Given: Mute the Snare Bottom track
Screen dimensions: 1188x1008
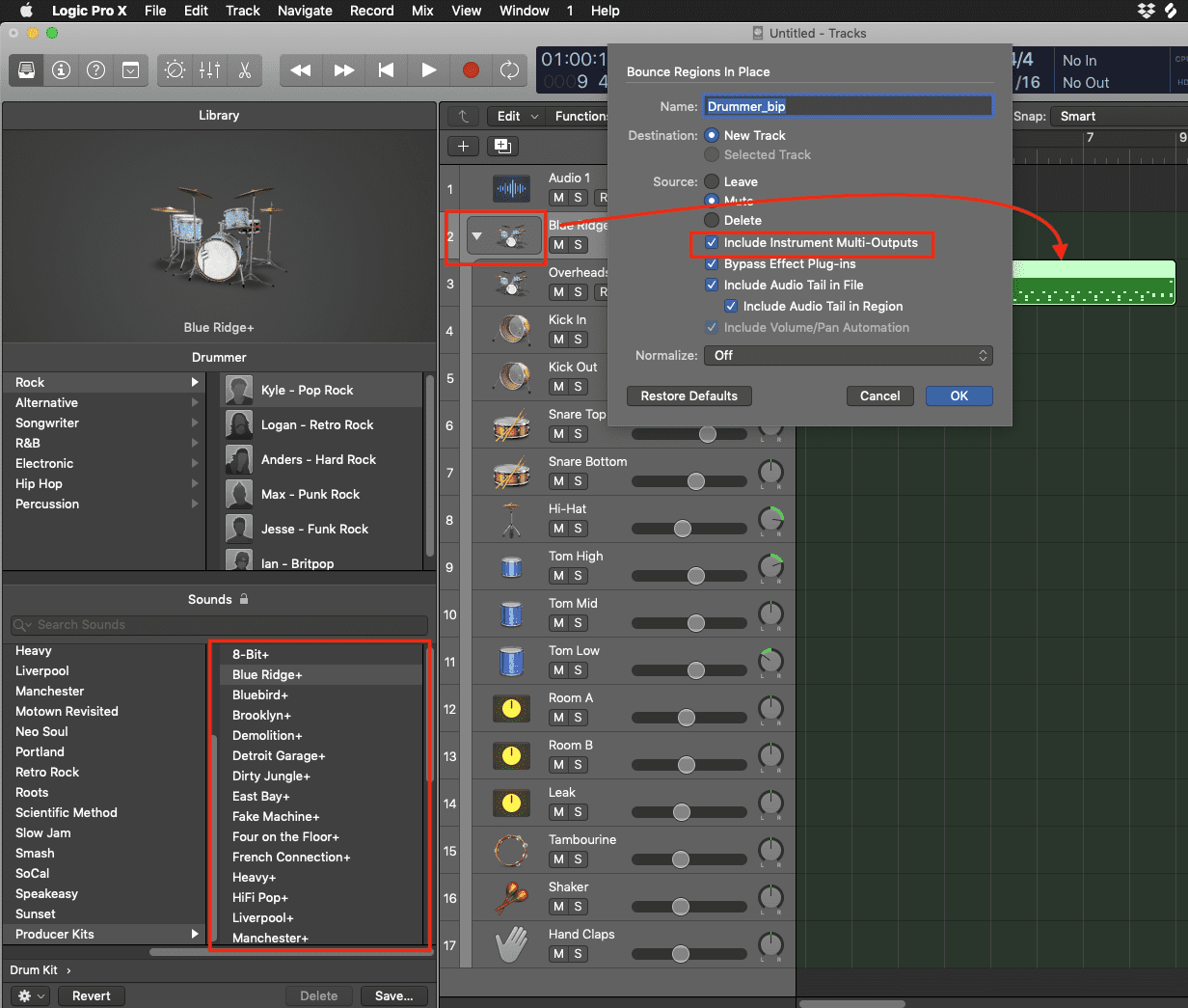Looking at the screenshot, I should click(x=558, y=481).
